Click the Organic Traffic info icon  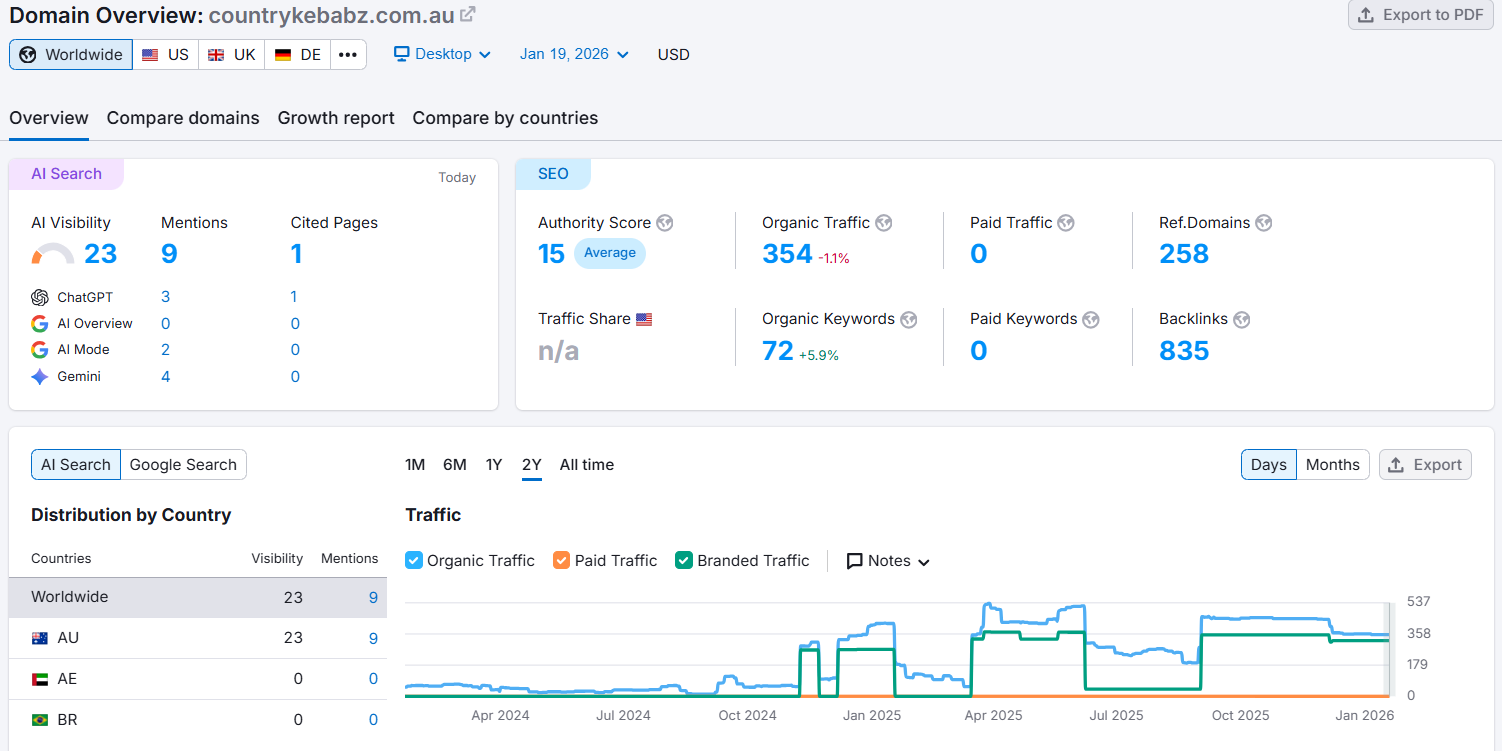click(x=883, y=222)
